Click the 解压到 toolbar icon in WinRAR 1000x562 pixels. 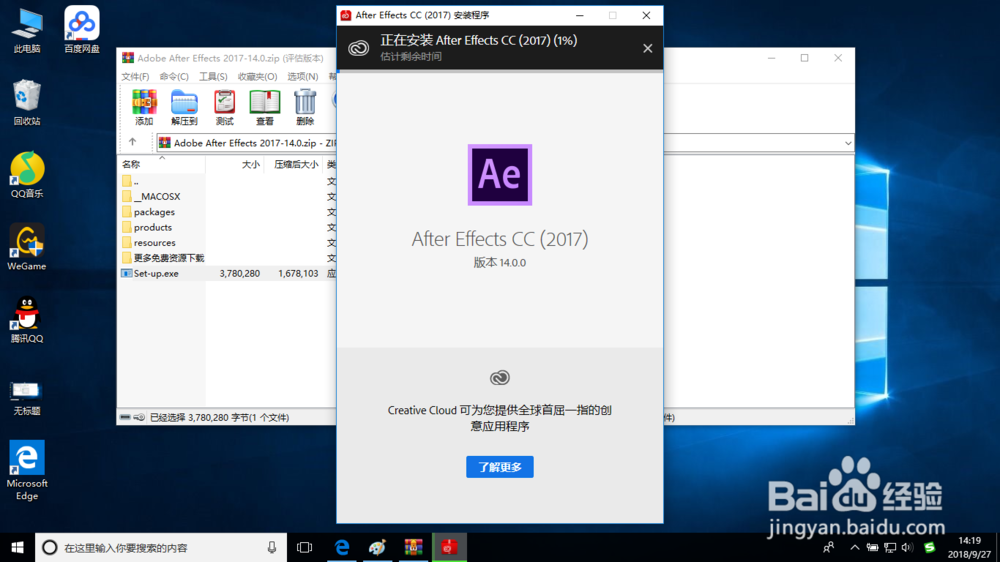click(x=184, y=107)
